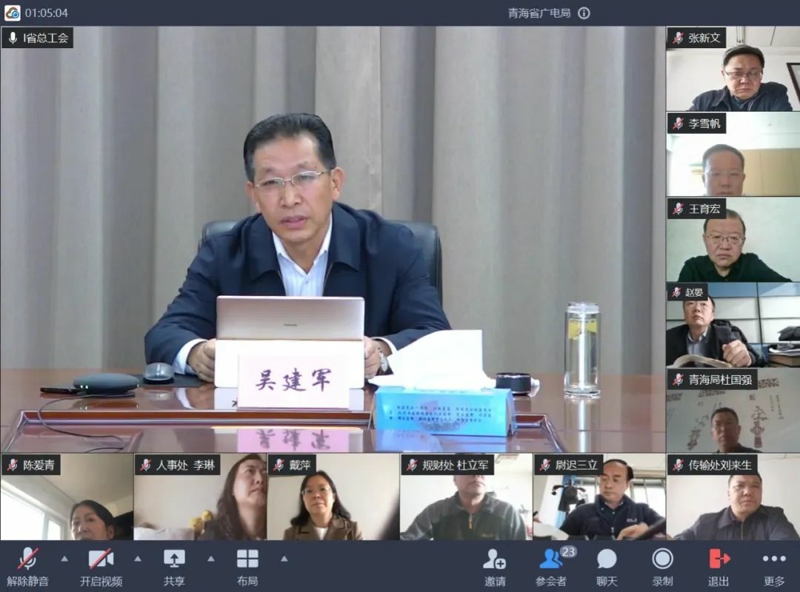800x592 pixels.
Task: Change the view using 布局 layout icon
Action: (x=247, y=566)
